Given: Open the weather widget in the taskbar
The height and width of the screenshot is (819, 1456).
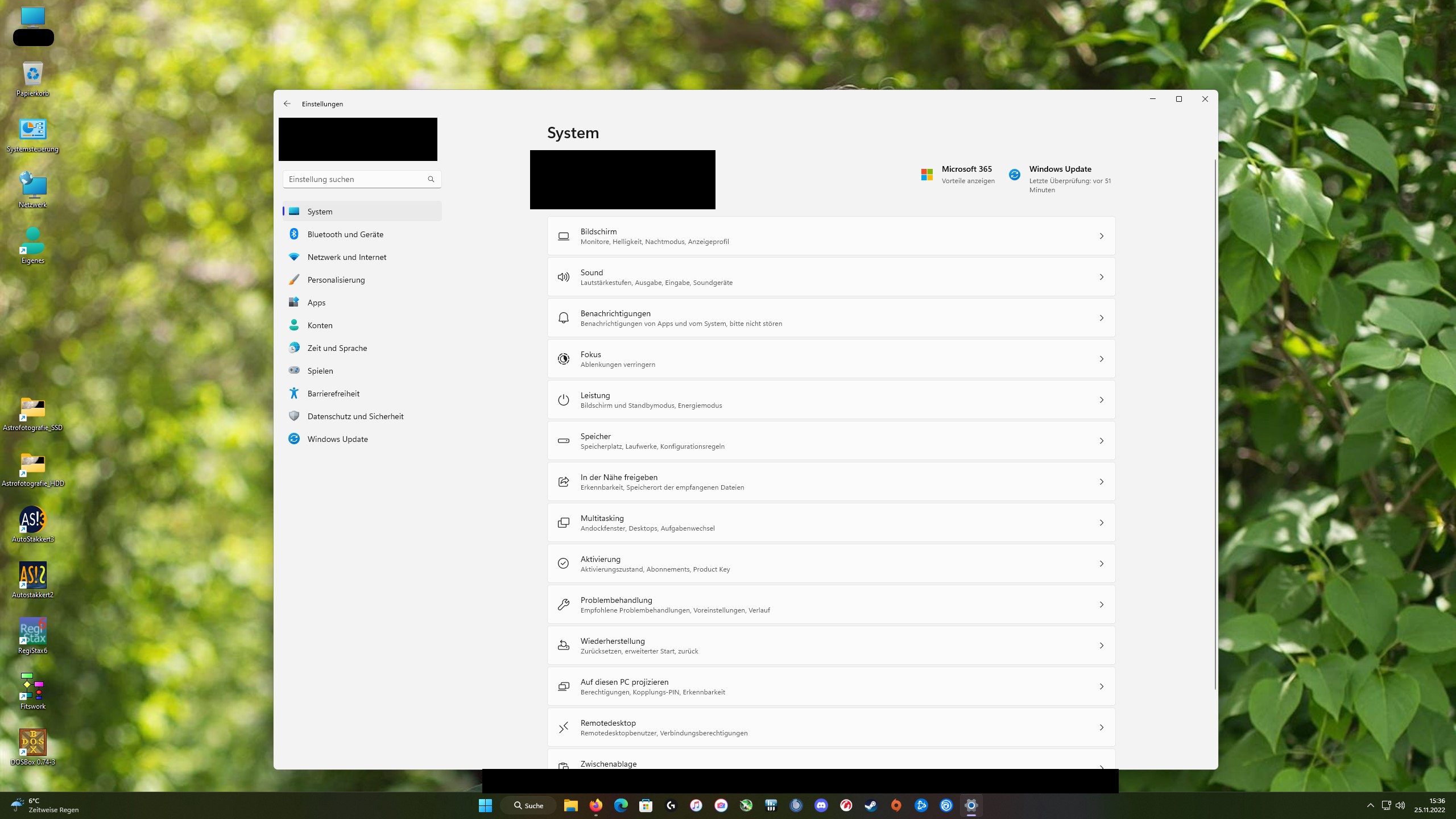Looking at the screenshot, I should coord(45,805).
